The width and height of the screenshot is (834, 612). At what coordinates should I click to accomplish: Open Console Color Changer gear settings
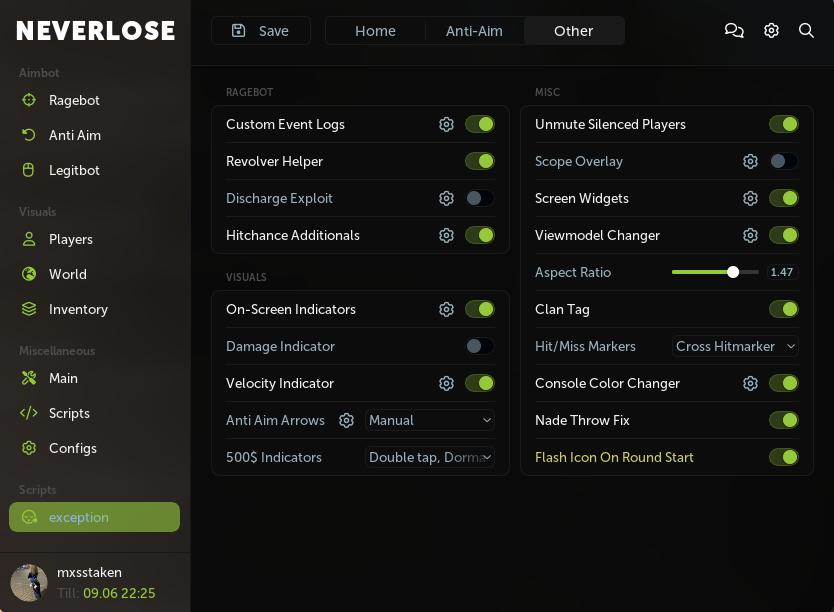750,384
